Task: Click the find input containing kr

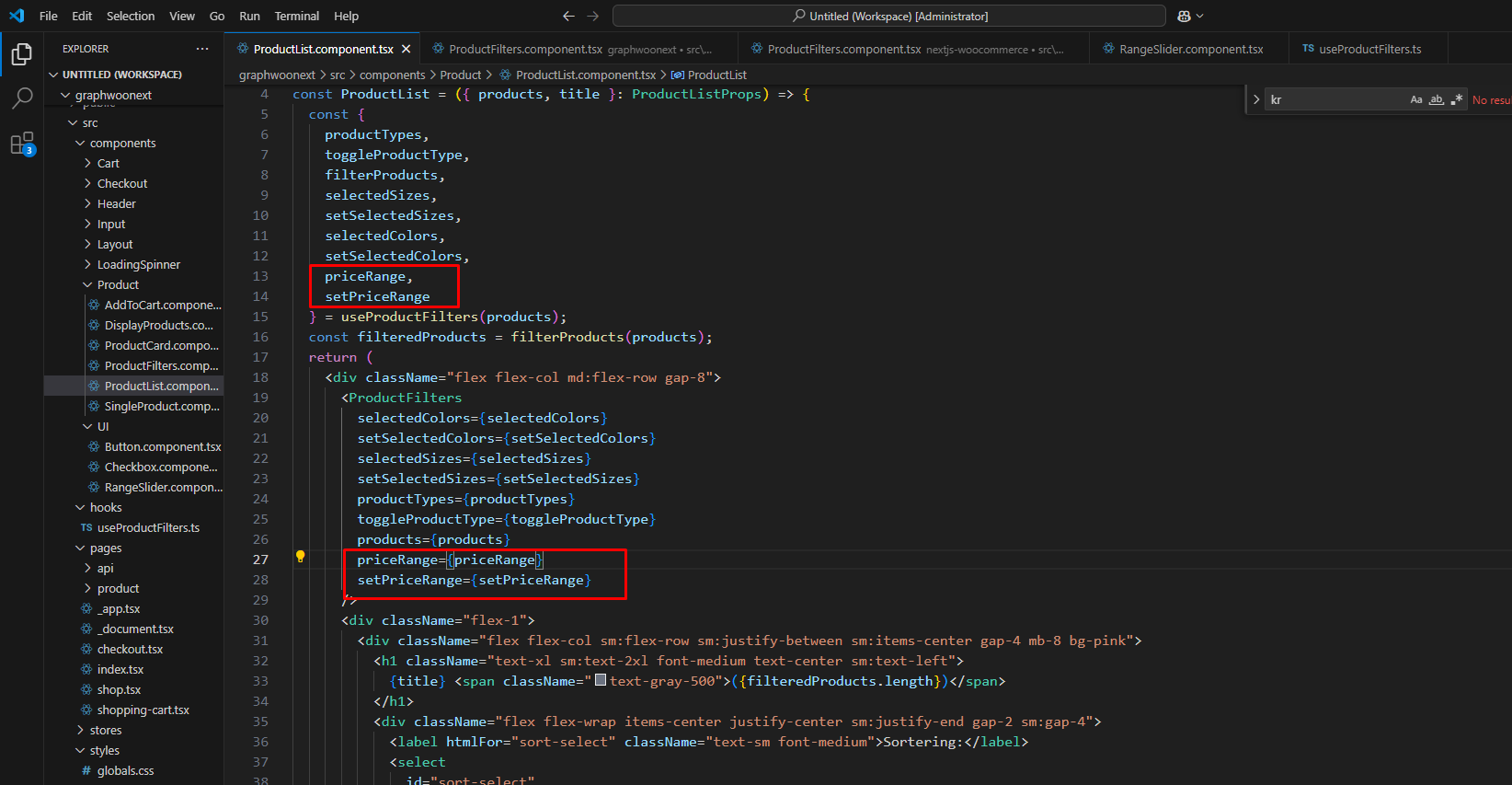Action: (1335, 99)
